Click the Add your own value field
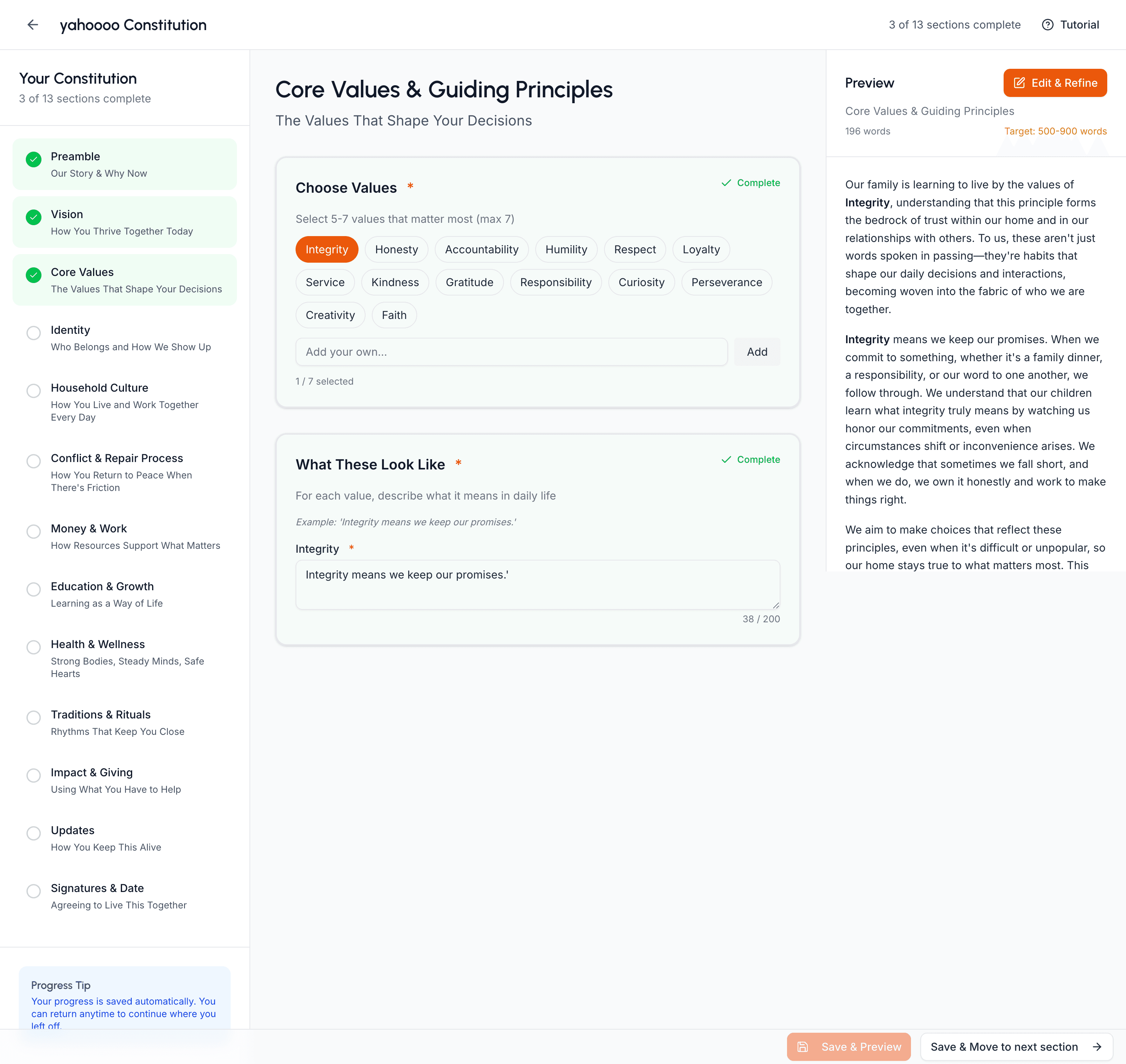This screenshot has height=1064, width=1126. 512,352
